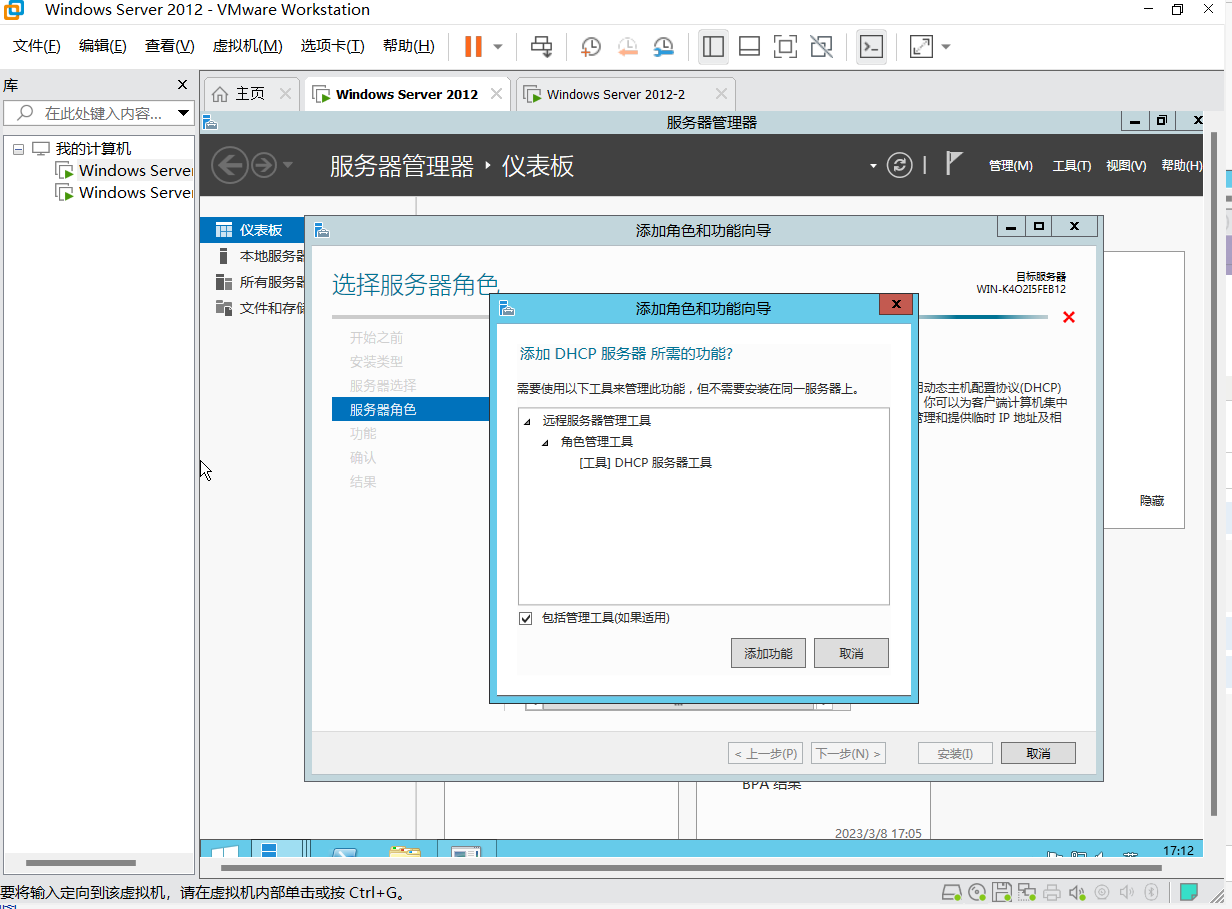Open the console view icon
1232x909 pixels.
pyautogui.click(x=871, y=46)
